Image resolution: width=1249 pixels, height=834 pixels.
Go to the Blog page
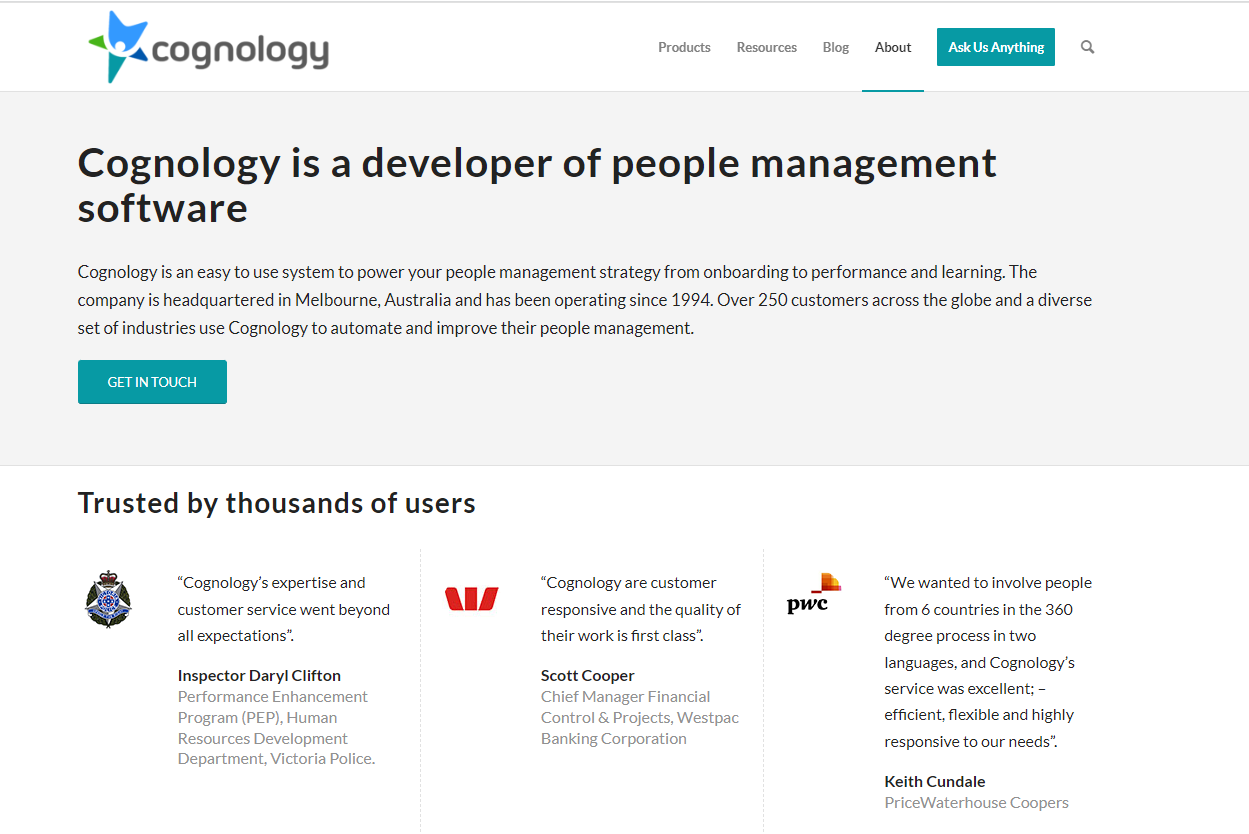click(835, 47)
